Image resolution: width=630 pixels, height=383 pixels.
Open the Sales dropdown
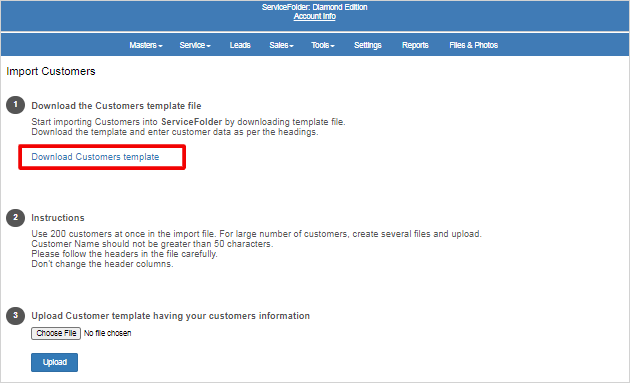[281, 45]
